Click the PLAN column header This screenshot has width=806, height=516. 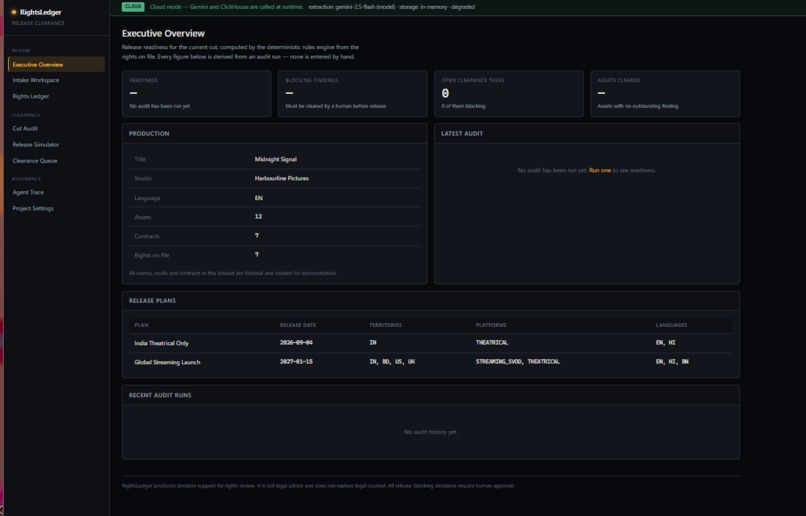(141, 325)
